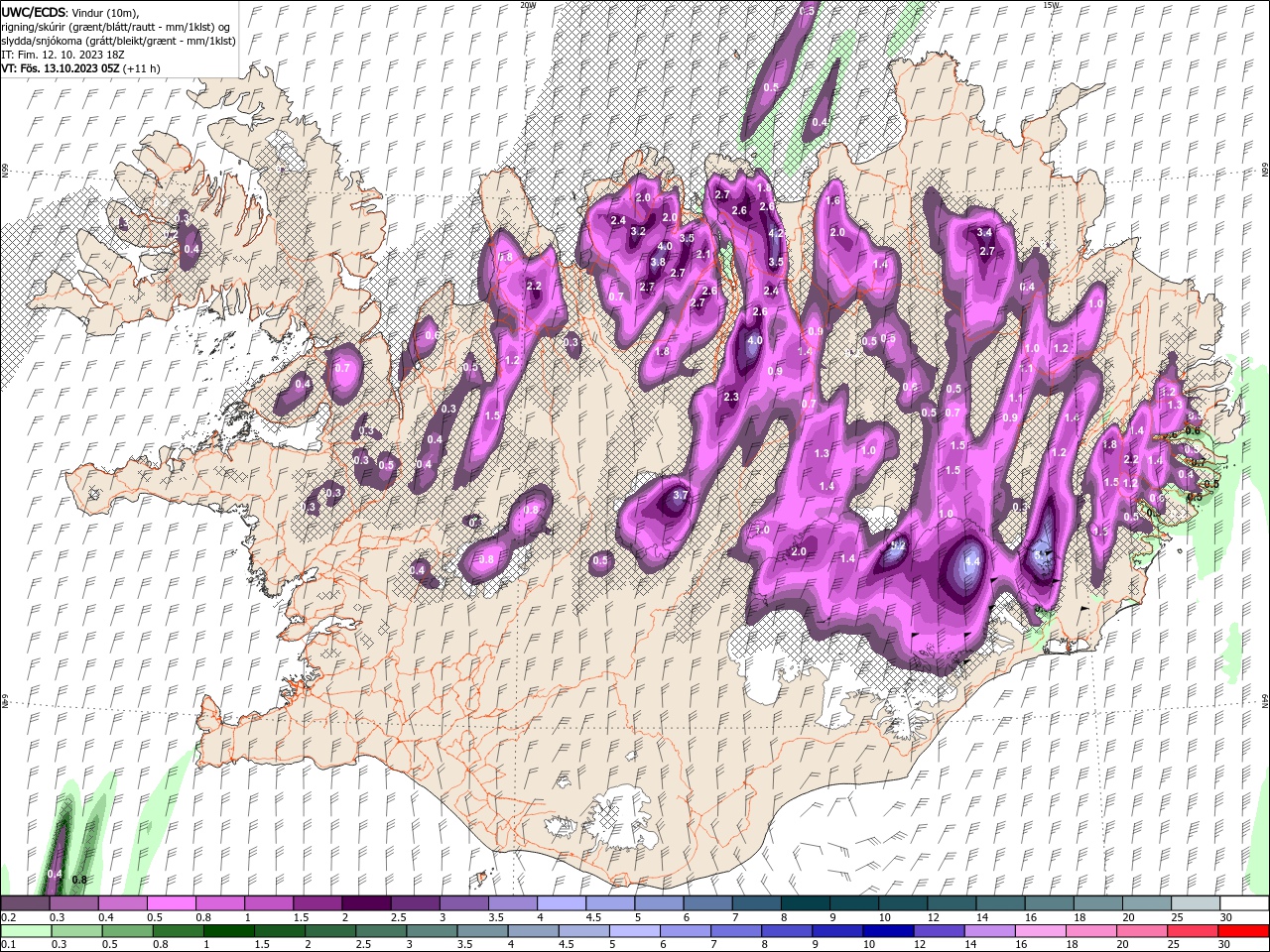Select the periwinkle 5 swatch in rain legend
Screen dimensions: 1270x952
(x=635, y=931)
